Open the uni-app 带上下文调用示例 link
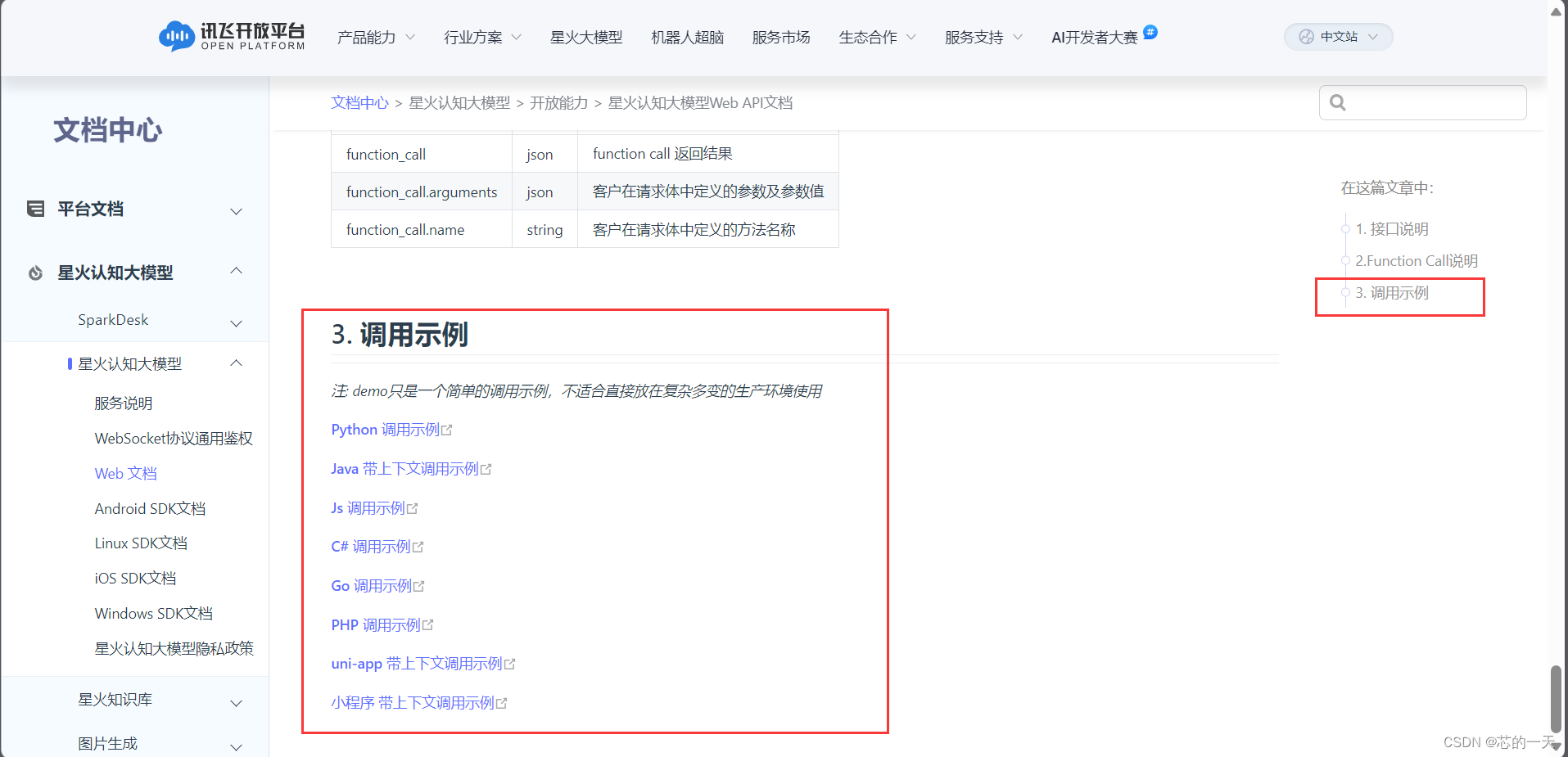The image size is (1568, 757). 417,664
